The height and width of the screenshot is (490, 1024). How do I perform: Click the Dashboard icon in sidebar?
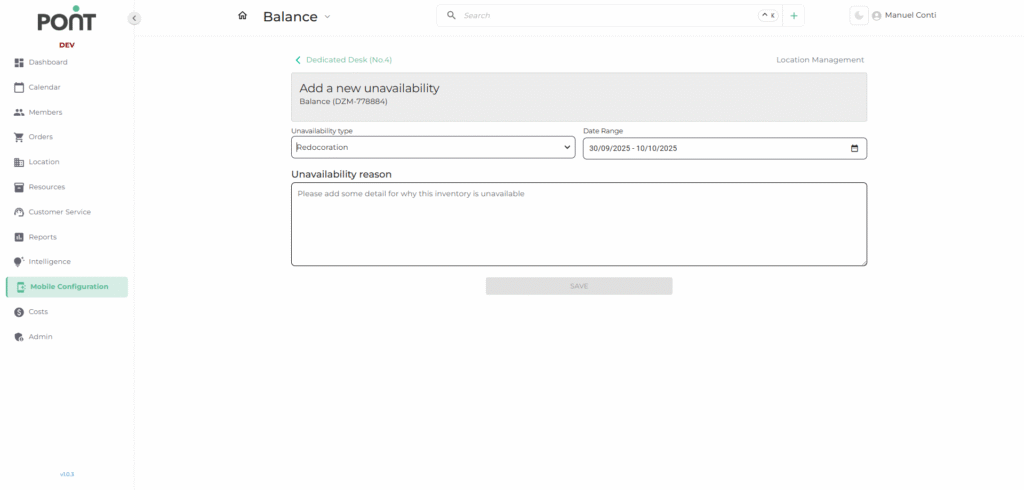19,62
